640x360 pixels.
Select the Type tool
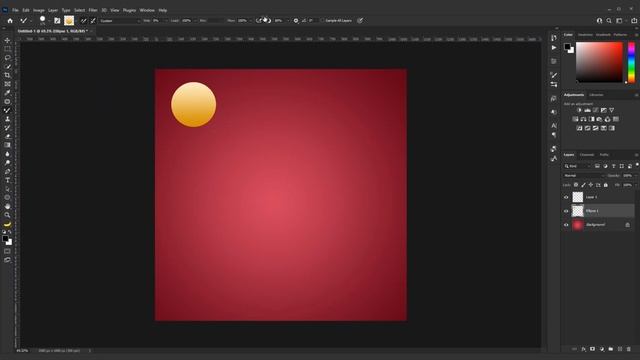tap(7, 180)
